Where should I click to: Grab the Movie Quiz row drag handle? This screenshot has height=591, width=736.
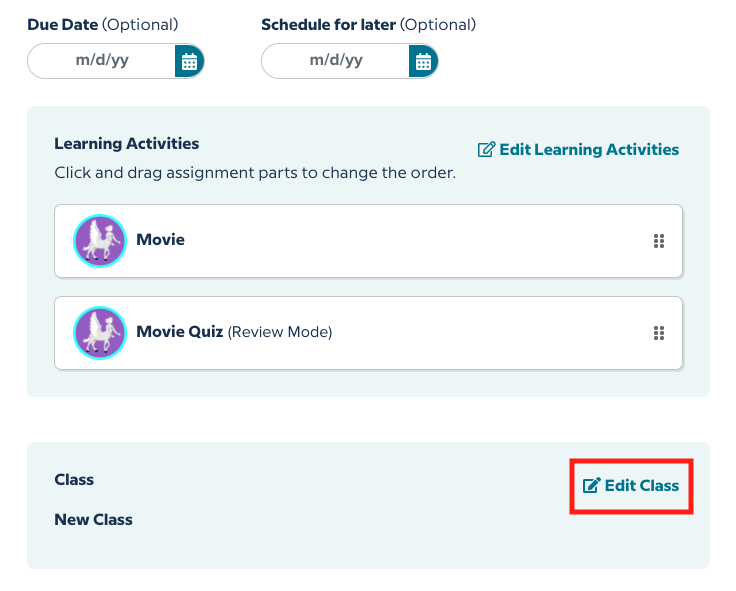point(658,333)
